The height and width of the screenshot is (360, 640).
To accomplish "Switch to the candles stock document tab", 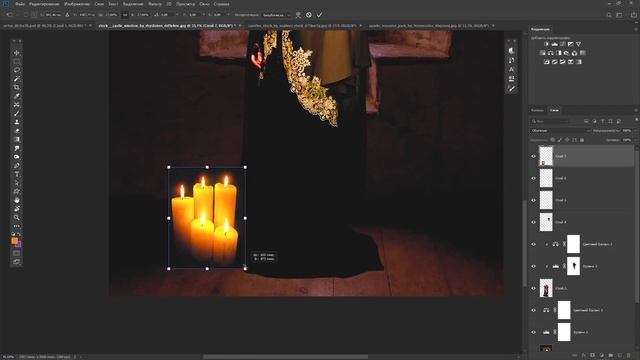I will pyautogui.click(x=302, y=26).
